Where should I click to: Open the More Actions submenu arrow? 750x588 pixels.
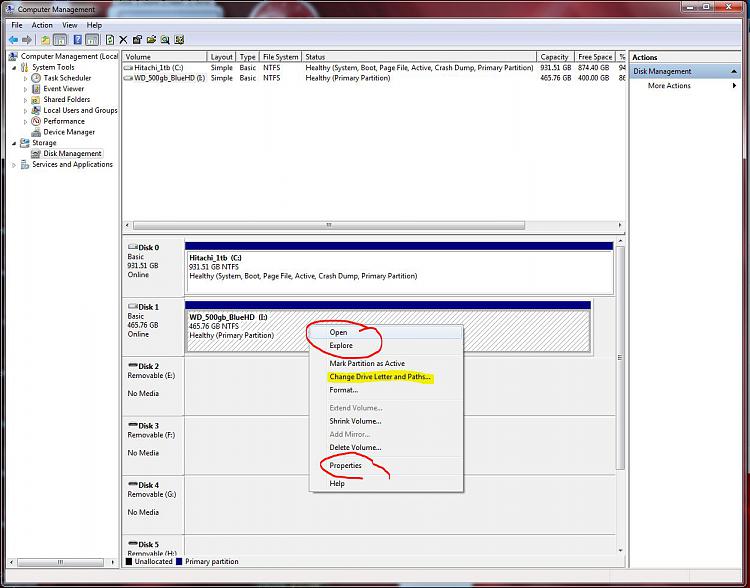pyautogui.click(x=734, y=86)
